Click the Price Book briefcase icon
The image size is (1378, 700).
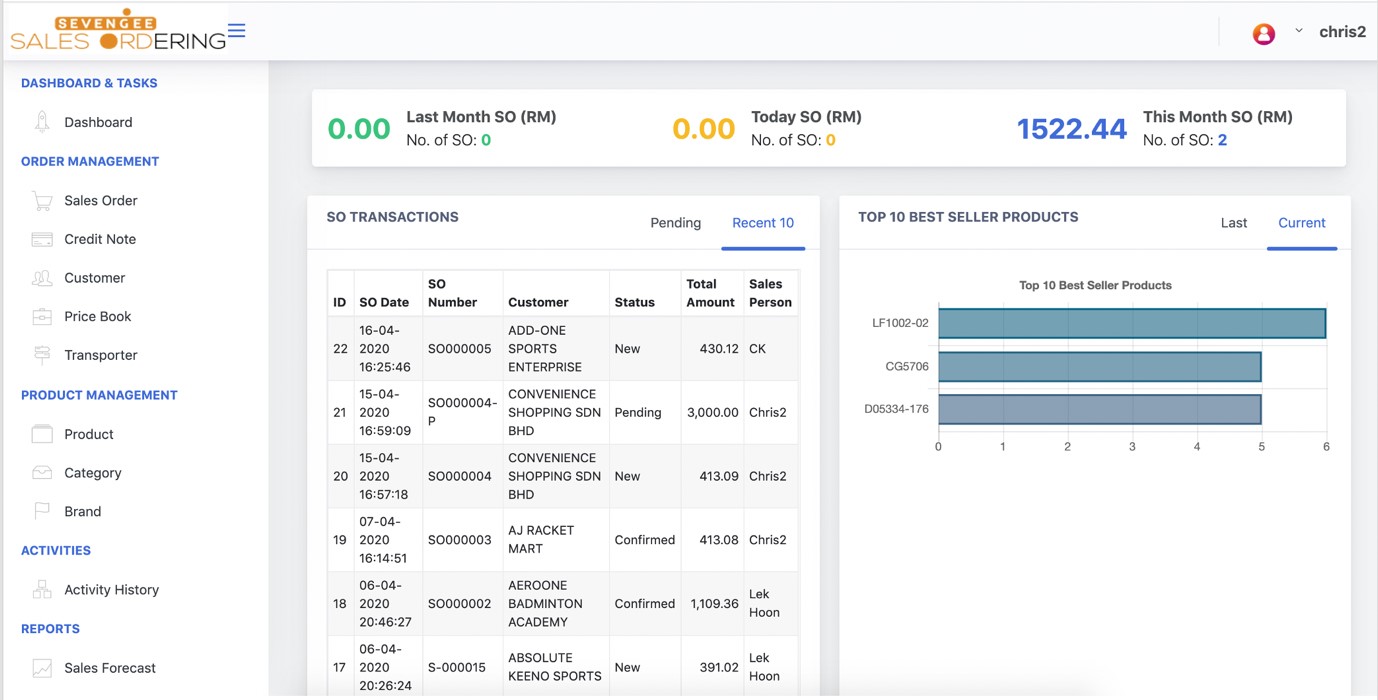[42, 317]
